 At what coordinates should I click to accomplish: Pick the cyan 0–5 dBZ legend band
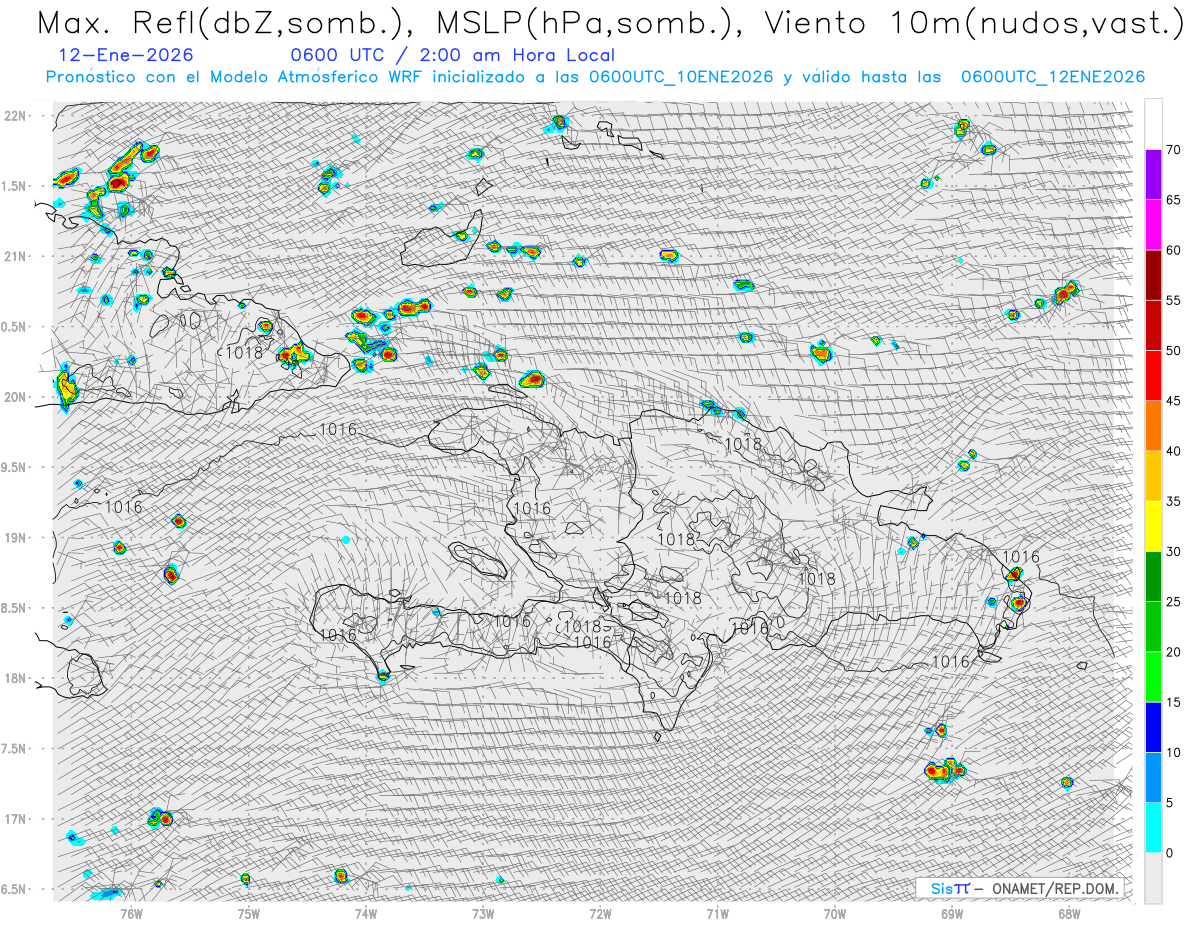tap(1153, 828)
